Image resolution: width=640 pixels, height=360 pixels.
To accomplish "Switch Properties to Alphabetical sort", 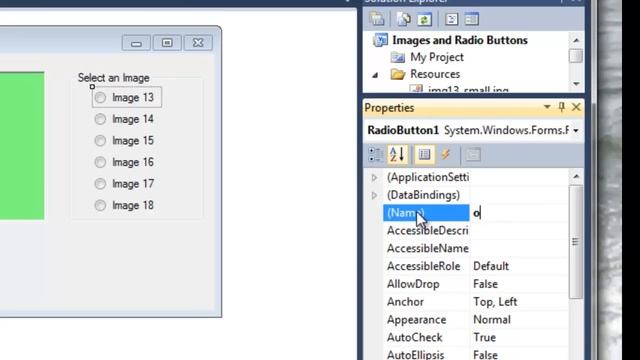I will click(x=397, y=154).
